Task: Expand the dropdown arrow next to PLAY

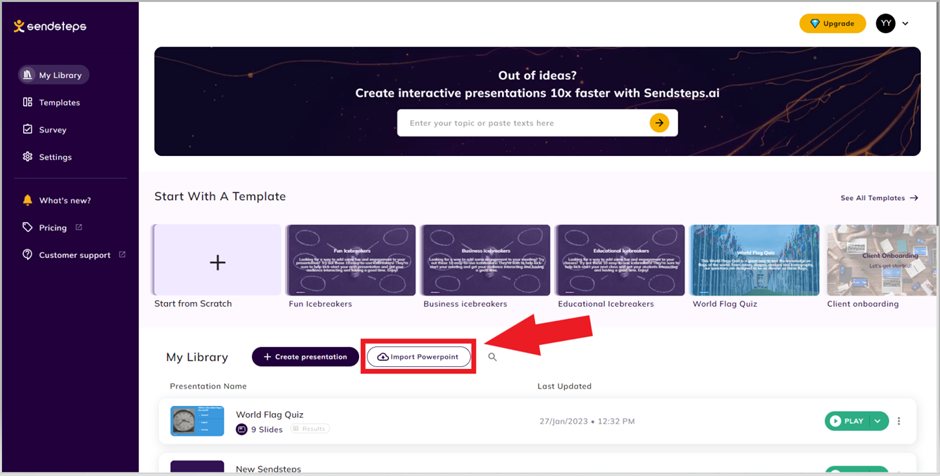Action: pos(878,421)
